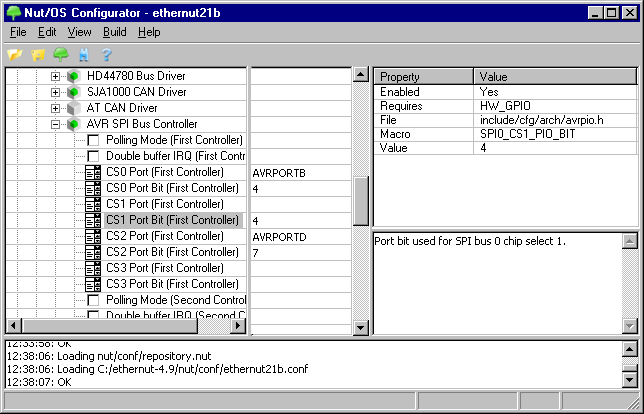Click the tree vertical scrollbar thumb
644x414 pixels.
click(x=361, y=200)
